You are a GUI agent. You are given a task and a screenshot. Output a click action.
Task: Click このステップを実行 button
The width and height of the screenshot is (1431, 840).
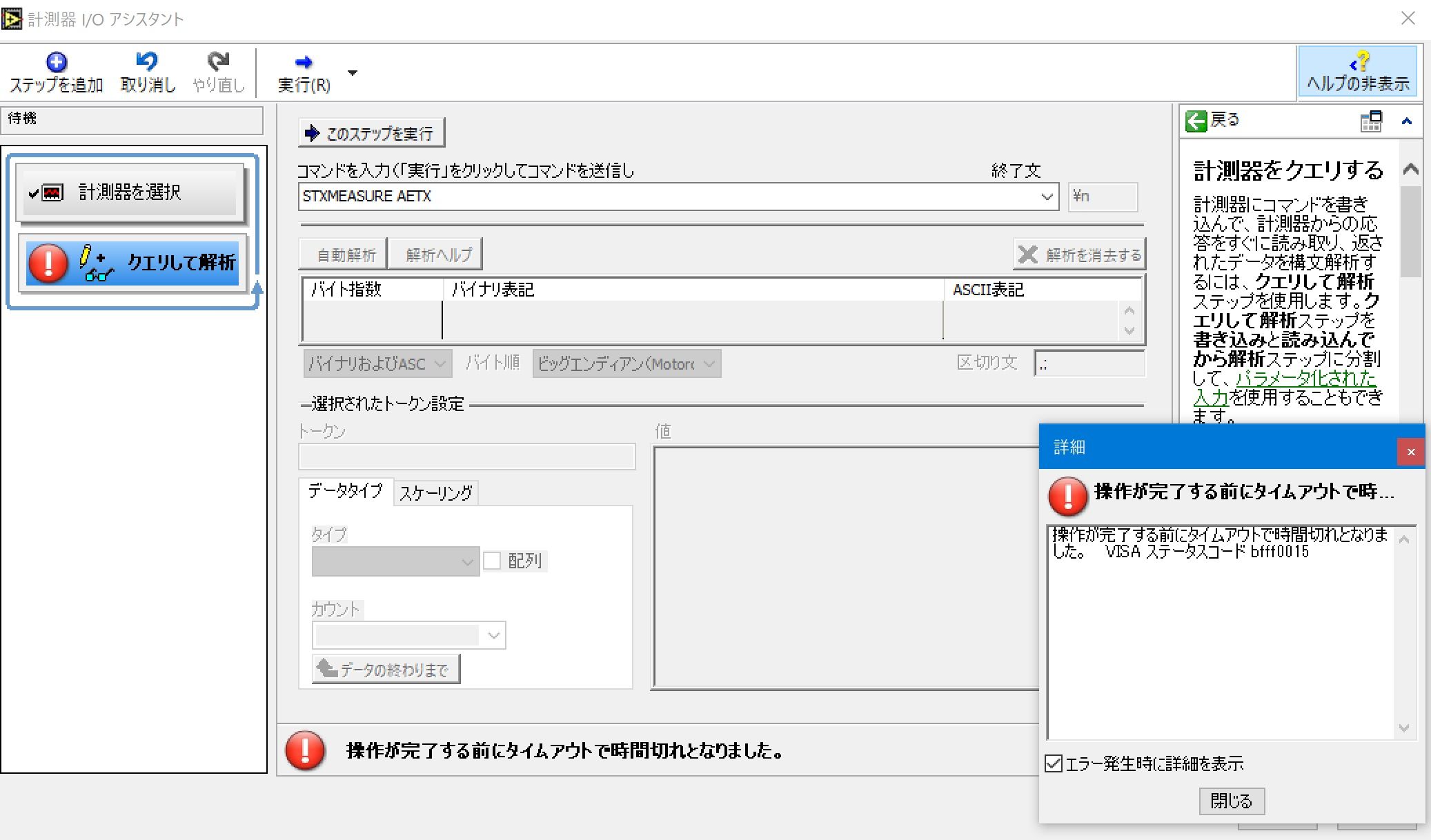click(x=371, y=133)
